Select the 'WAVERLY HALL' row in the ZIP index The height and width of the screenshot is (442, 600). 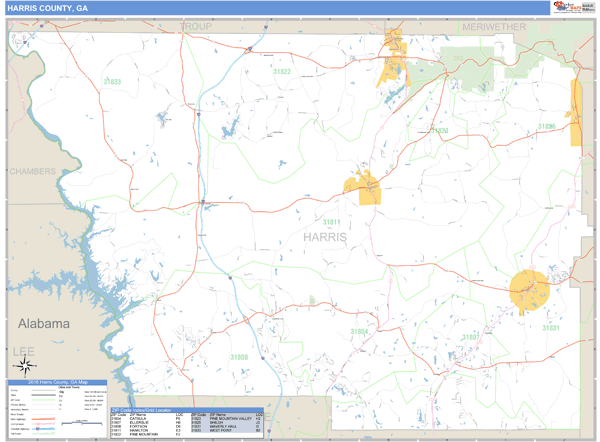point(227,426)
